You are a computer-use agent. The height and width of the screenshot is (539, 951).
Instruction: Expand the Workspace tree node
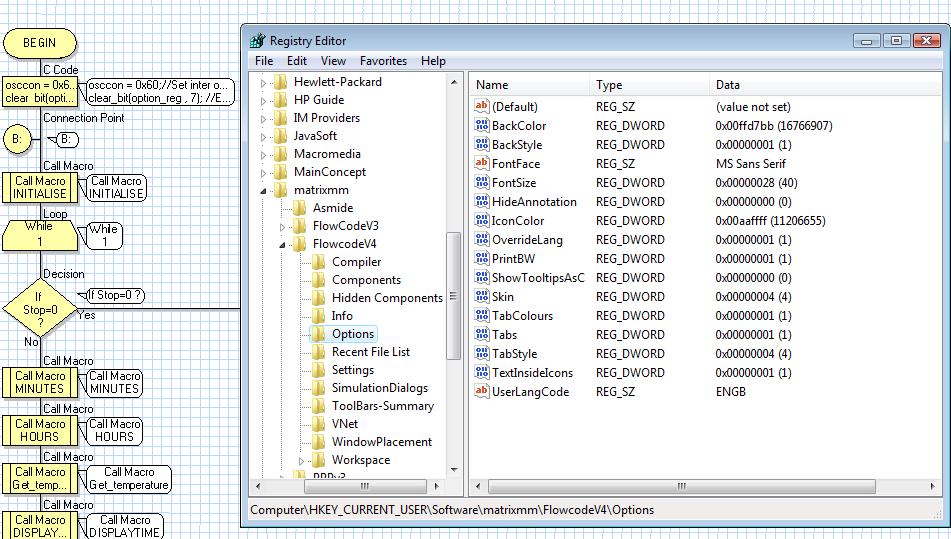pos(301,461)
